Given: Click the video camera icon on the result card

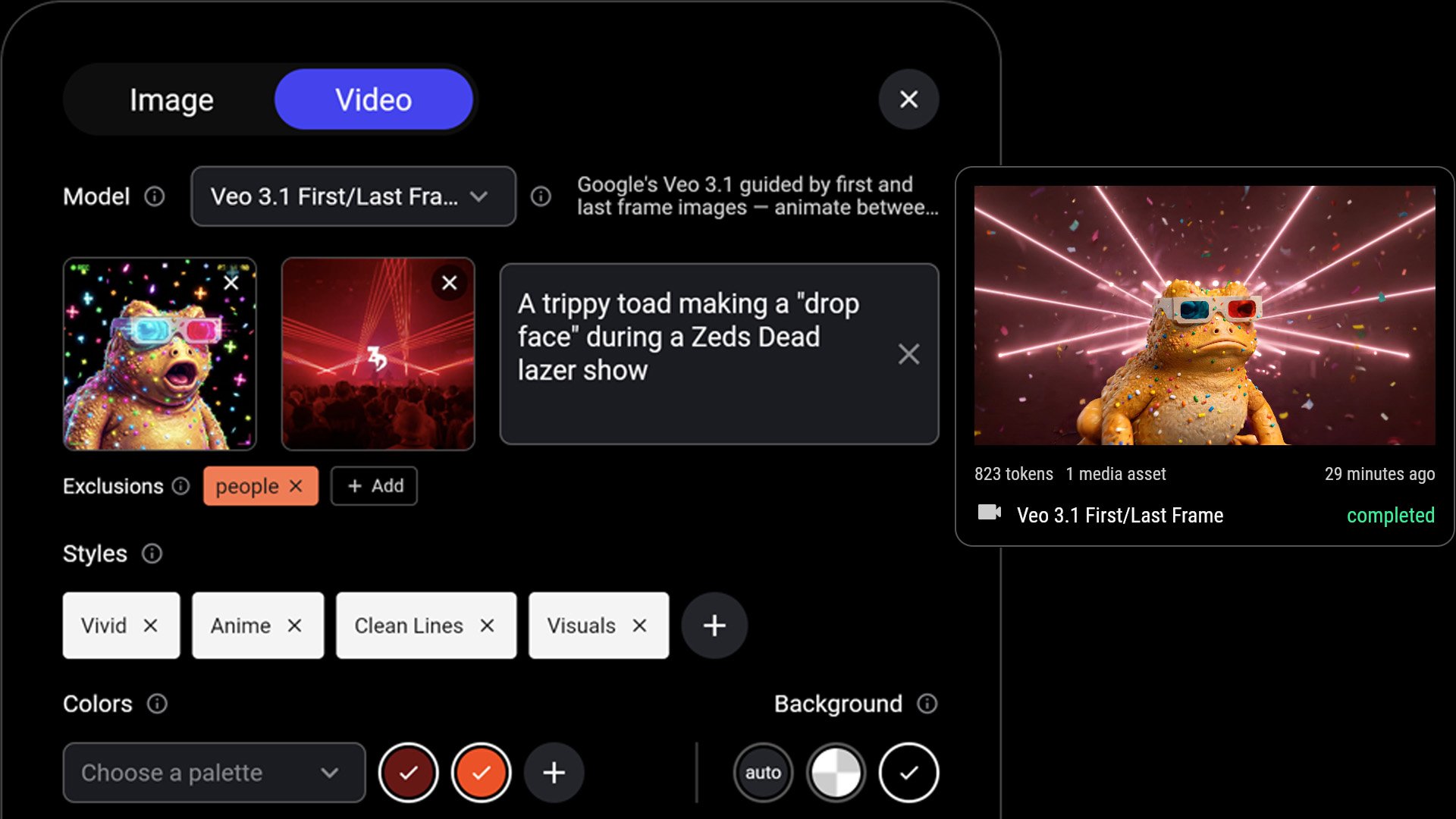Looking at the screenshot, I should tap(990, 515).
